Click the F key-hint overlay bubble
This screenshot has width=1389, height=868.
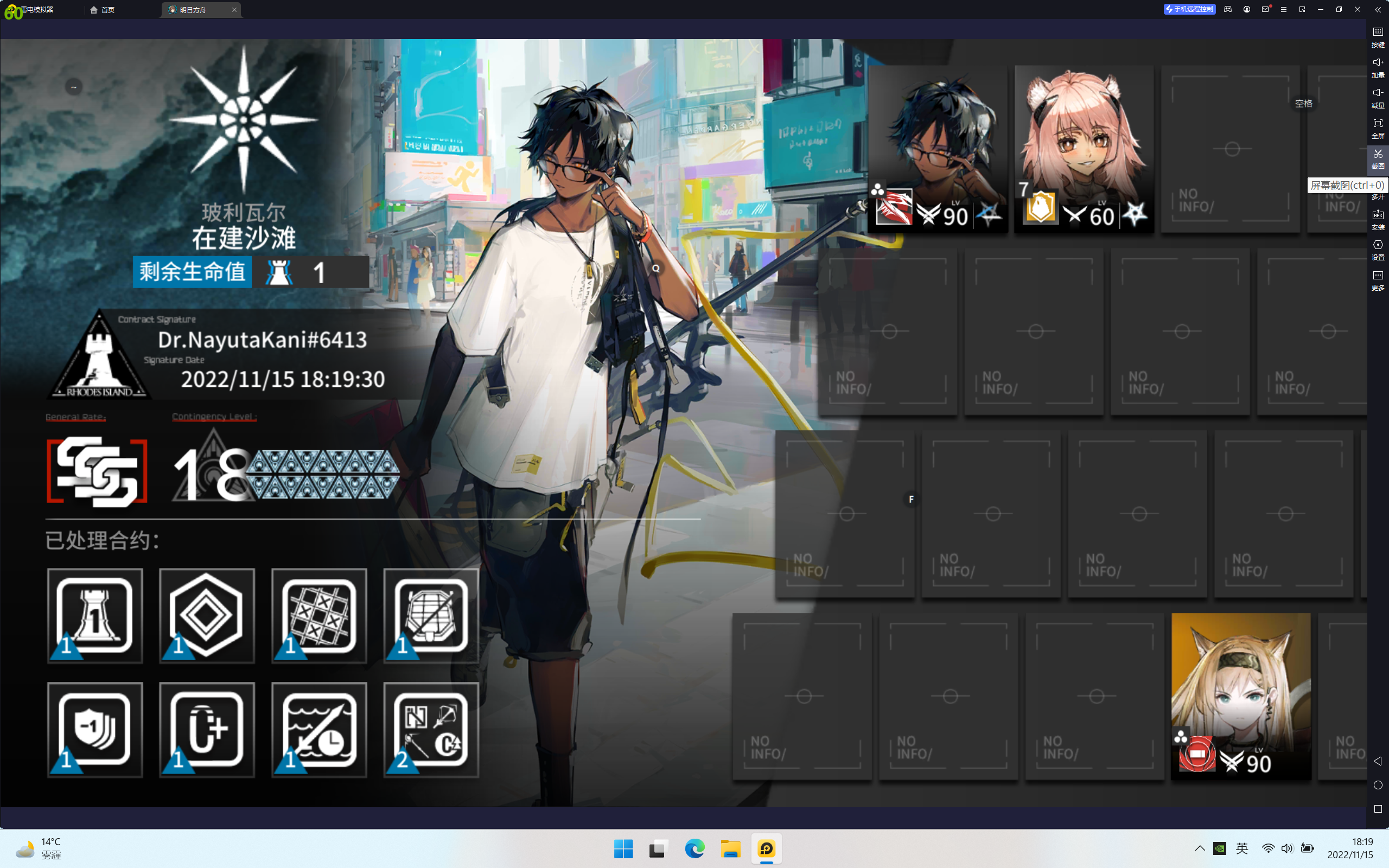(911, 499)
